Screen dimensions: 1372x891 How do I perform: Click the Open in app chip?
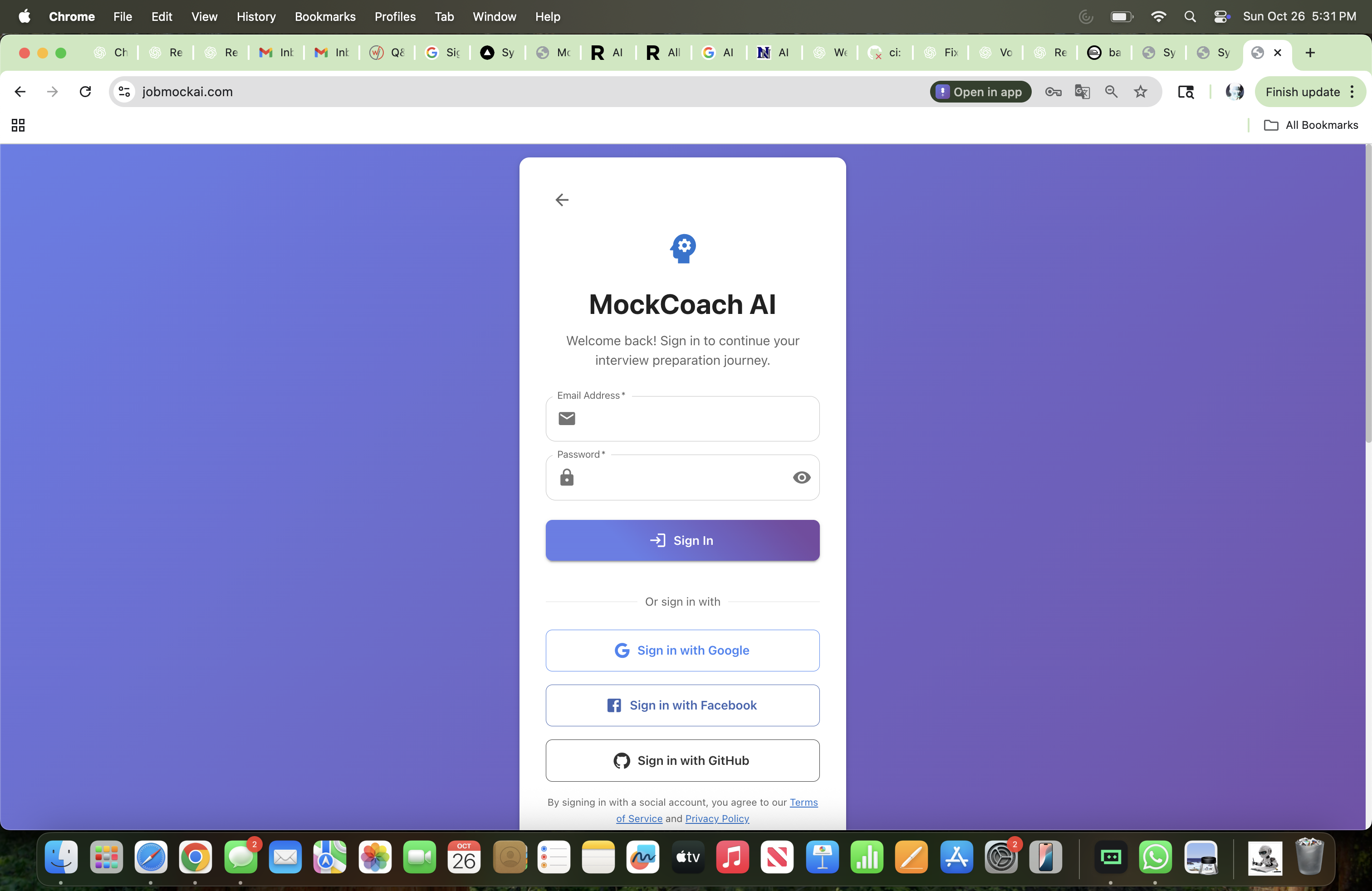pyautogui.click(x=980, y=92)
